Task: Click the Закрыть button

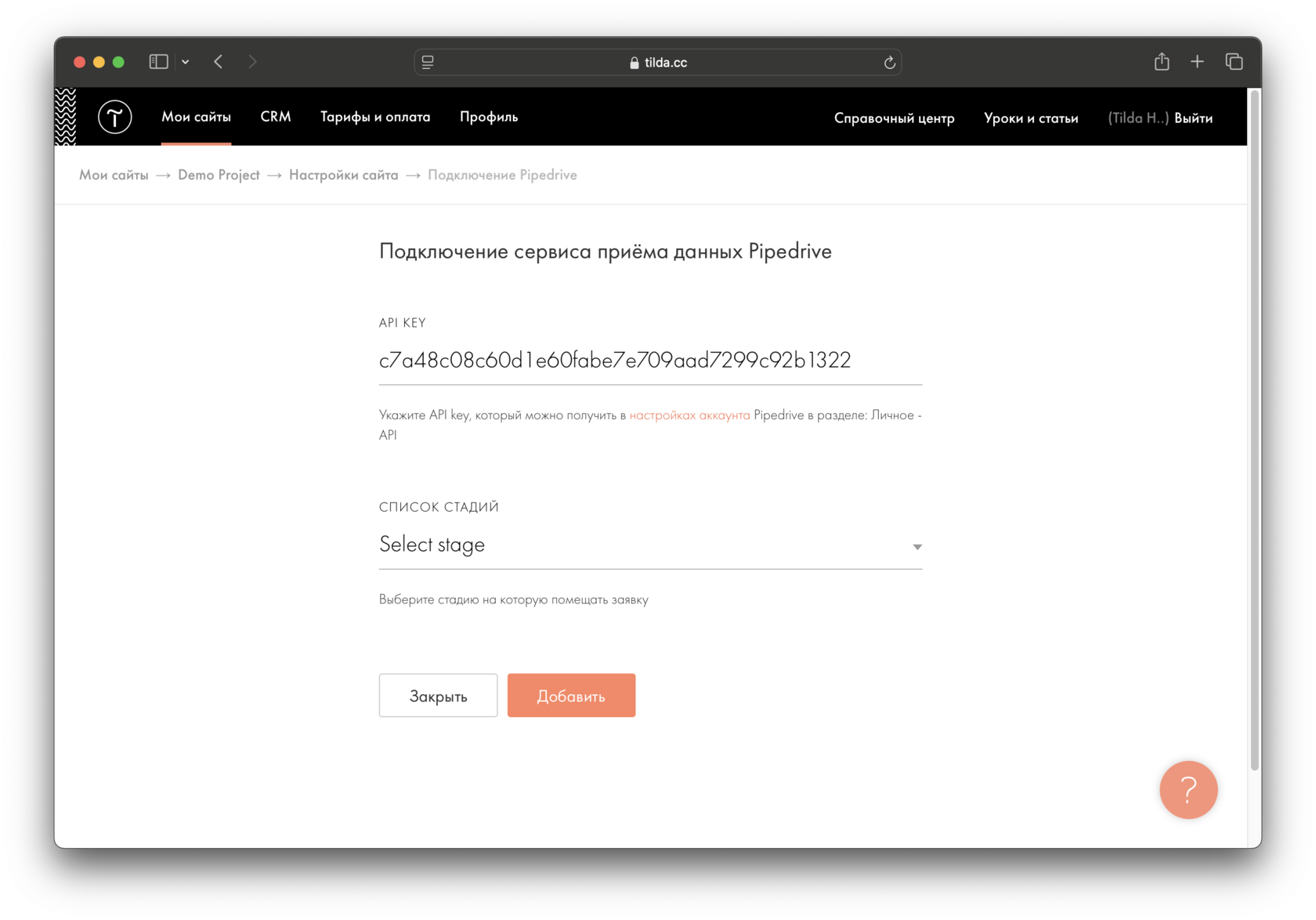Action: (438, 695)
